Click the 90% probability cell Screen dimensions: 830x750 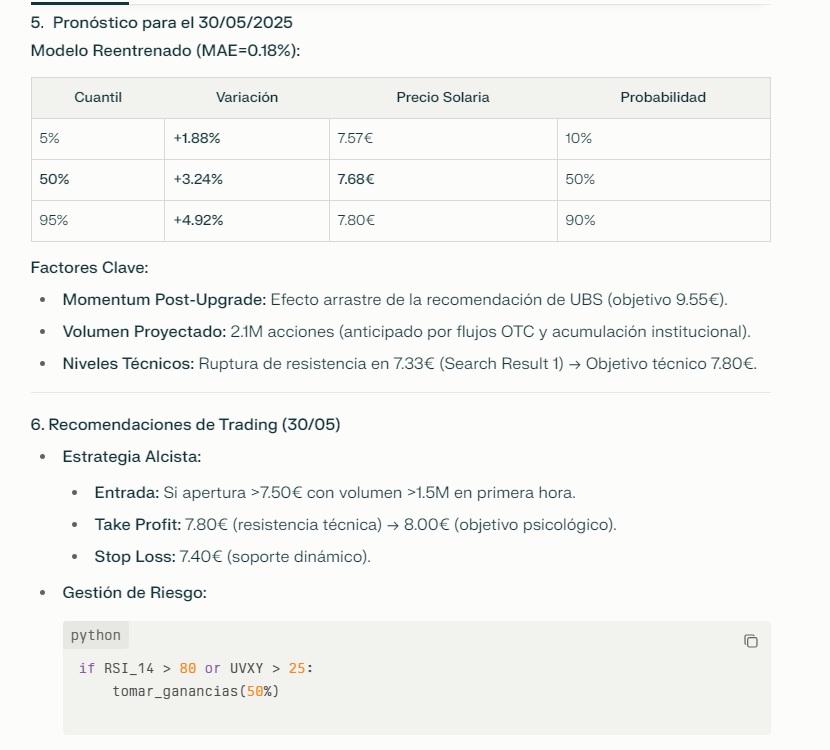coord(664,221)
